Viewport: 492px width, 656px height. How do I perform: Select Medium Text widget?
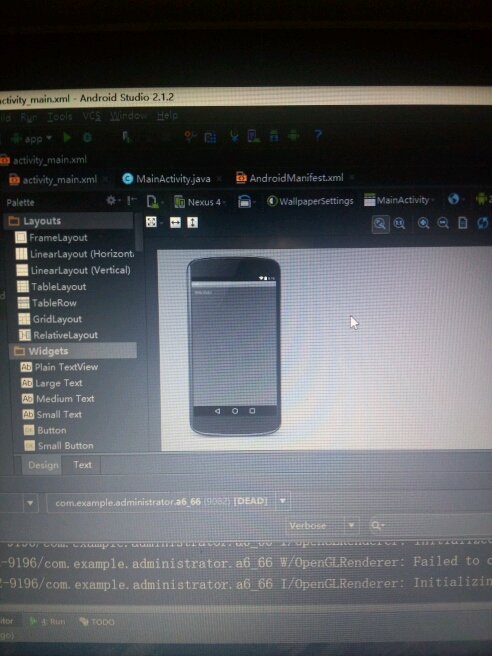click(58, 399)
